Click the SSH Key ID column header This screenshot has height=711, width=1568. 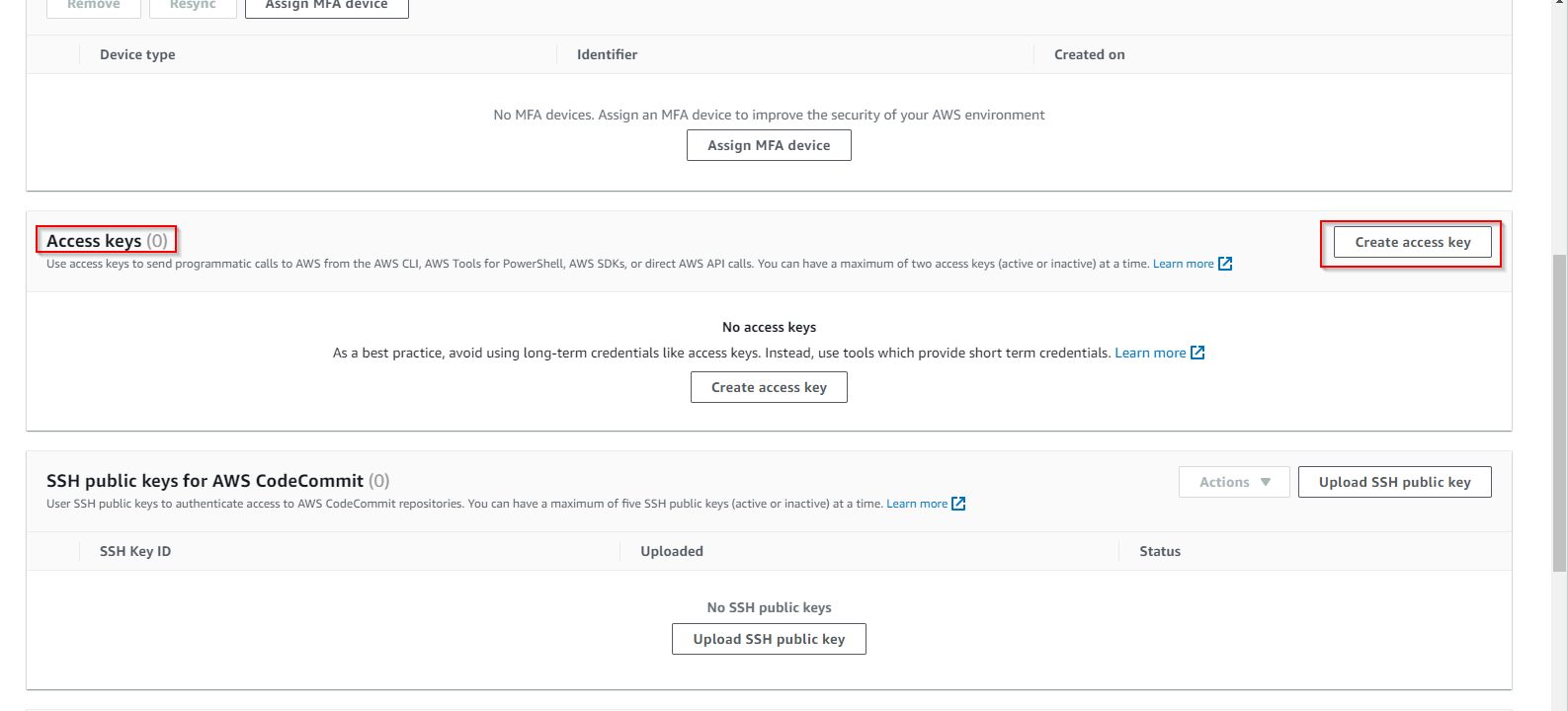(135, 551)
